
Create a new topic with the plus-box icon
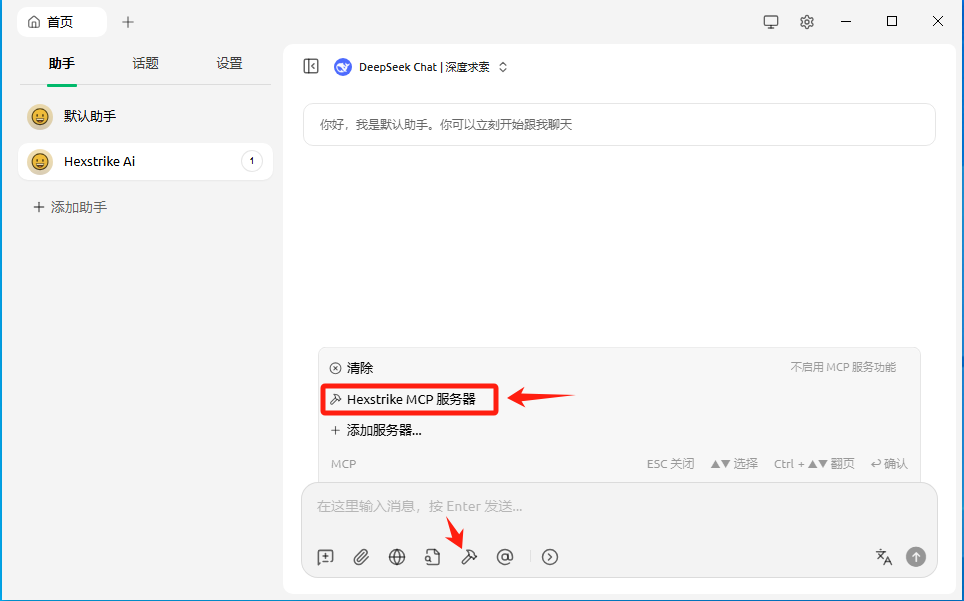pos(324,557)
